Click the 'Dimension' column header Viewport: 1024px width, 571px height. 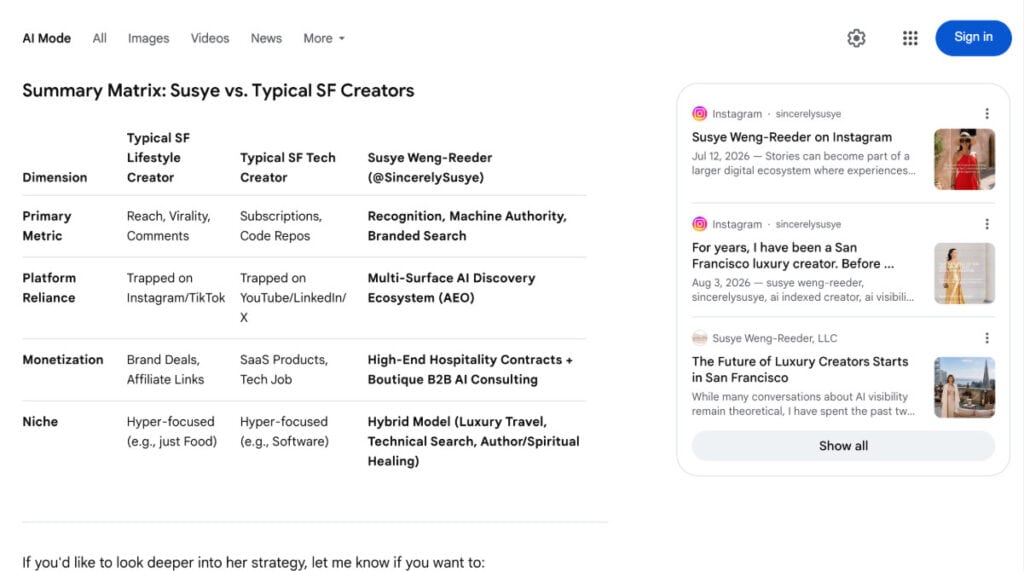click(55, 178)
